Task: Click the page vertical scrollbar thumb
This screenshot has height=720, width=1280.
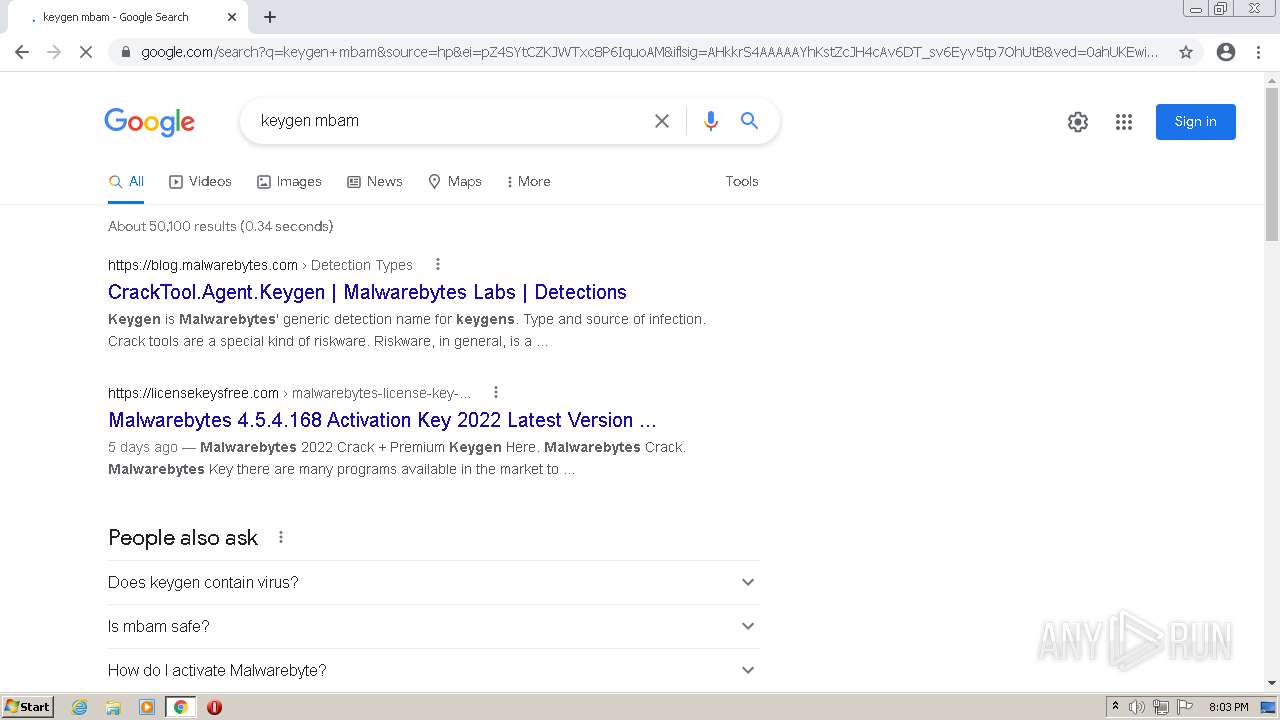Action: point(1272,165)
